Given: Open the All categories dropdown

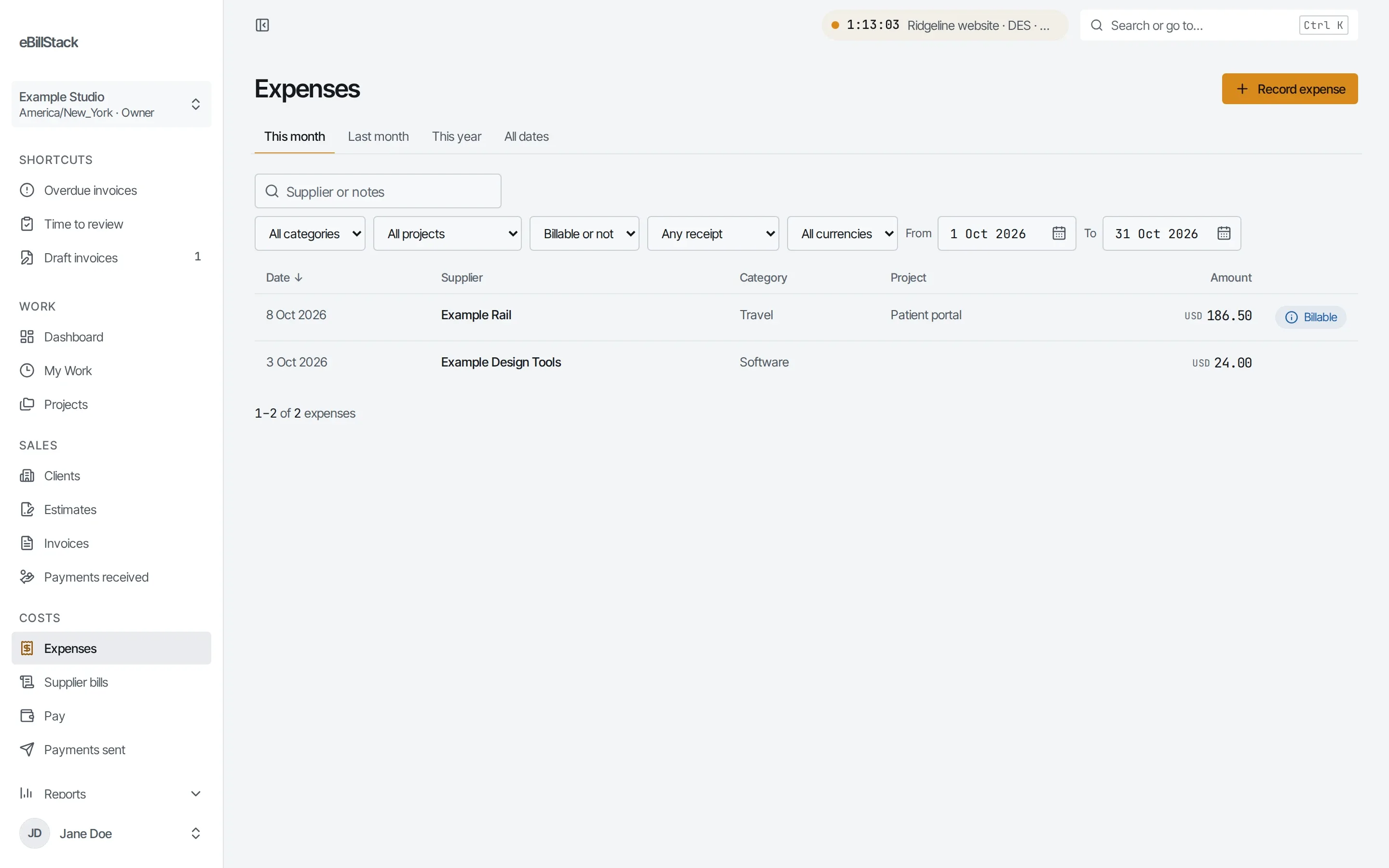Looking at the screenshot, I should point(310,234).
